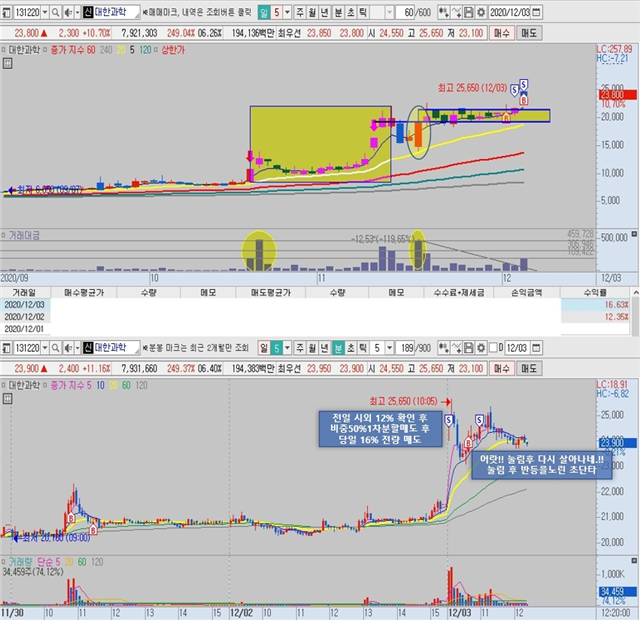
Task: Toggle 초 second period in bottom toolbar
Action: (x=350, y=348)
